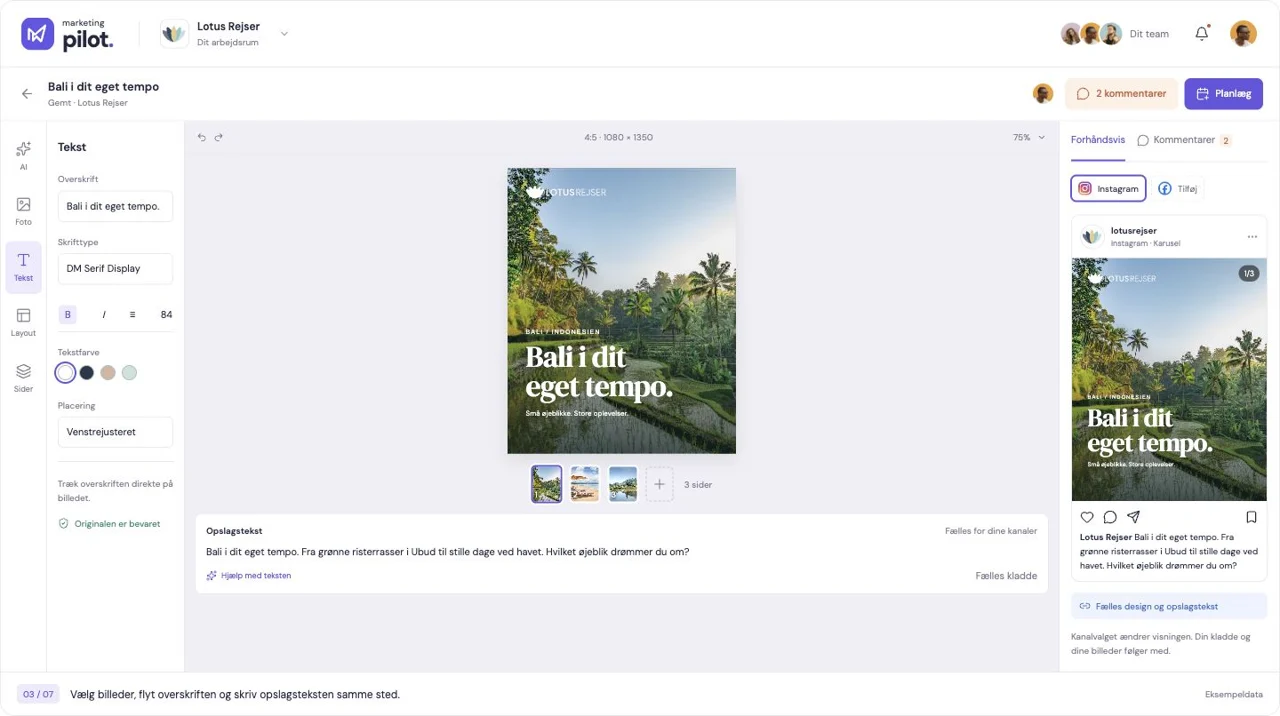Add a new page with plus
The height and width of the screenshot is (716, 1280).
tap(659, 484)
